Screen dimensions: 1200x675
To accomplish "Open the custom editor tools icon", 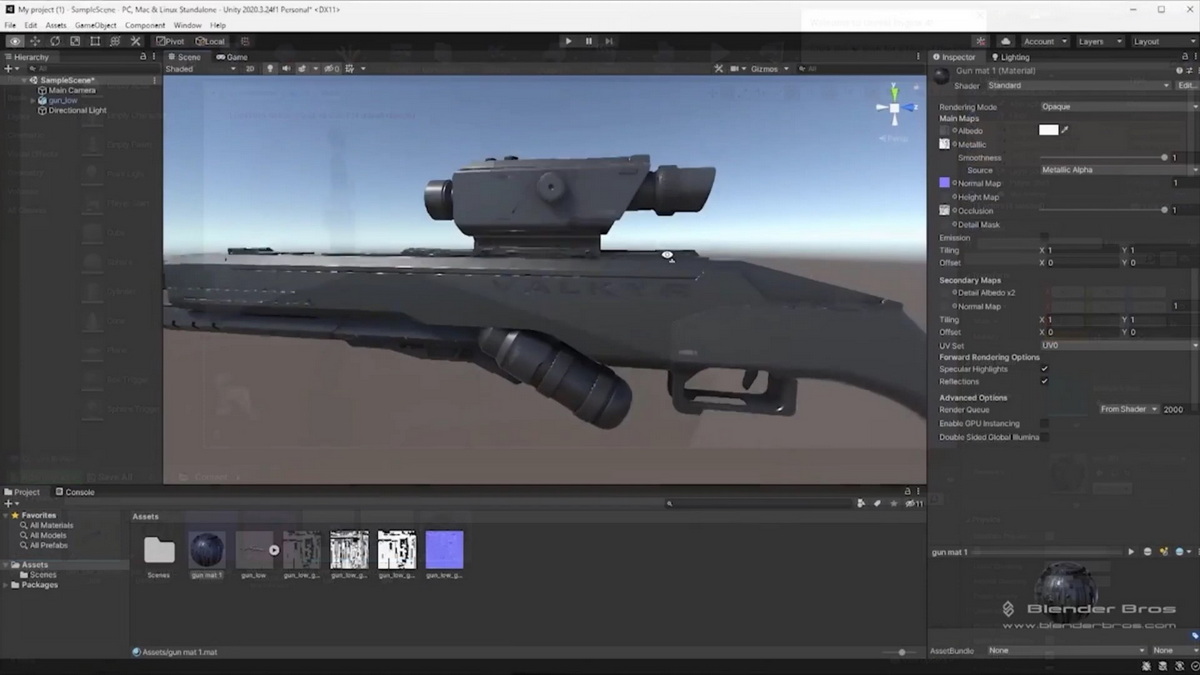I will click(135, 41).
